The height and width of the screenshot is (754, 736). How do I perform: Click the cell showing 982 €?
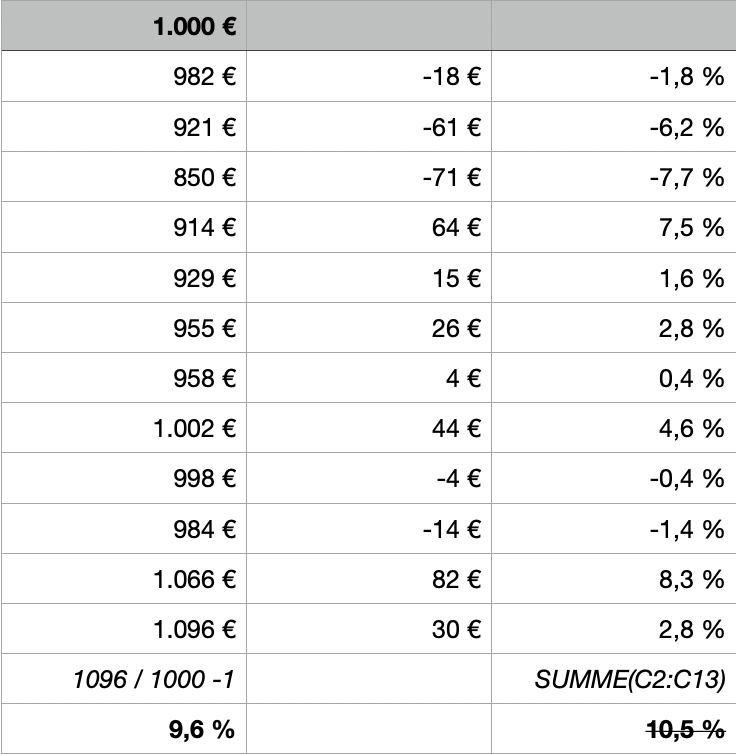(203, 77)
